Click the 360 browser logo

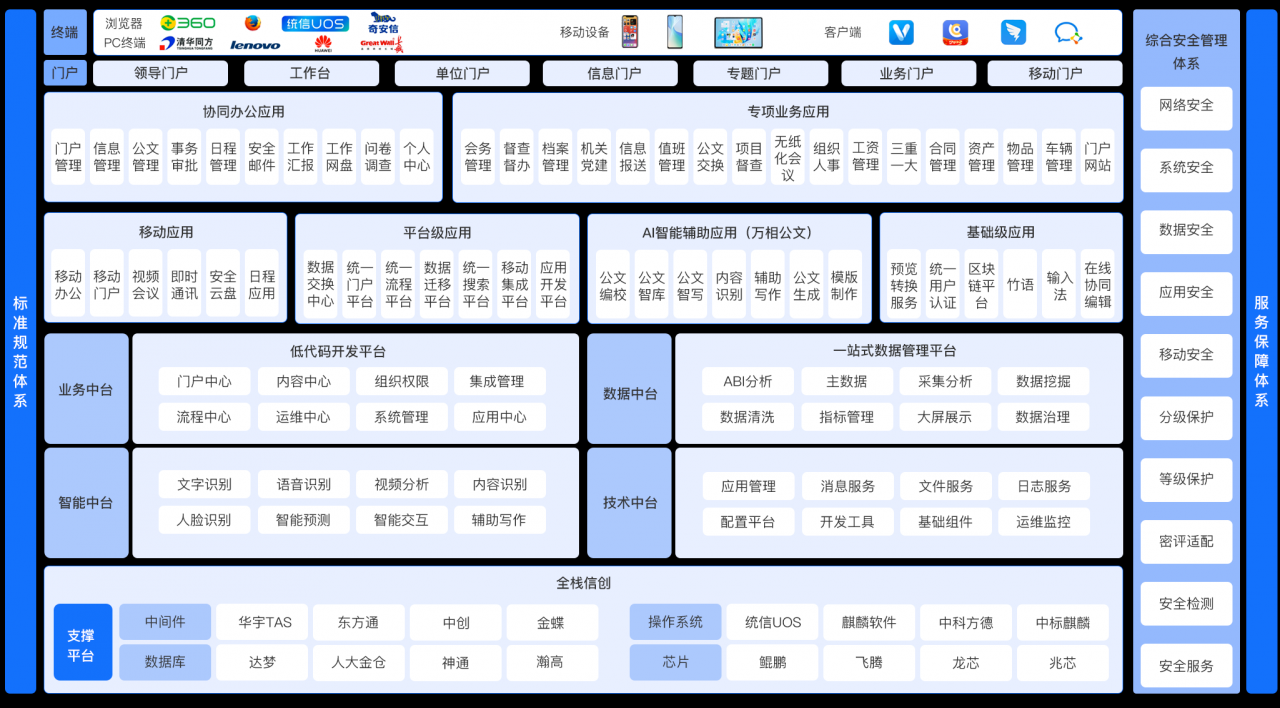click(187, 23)
